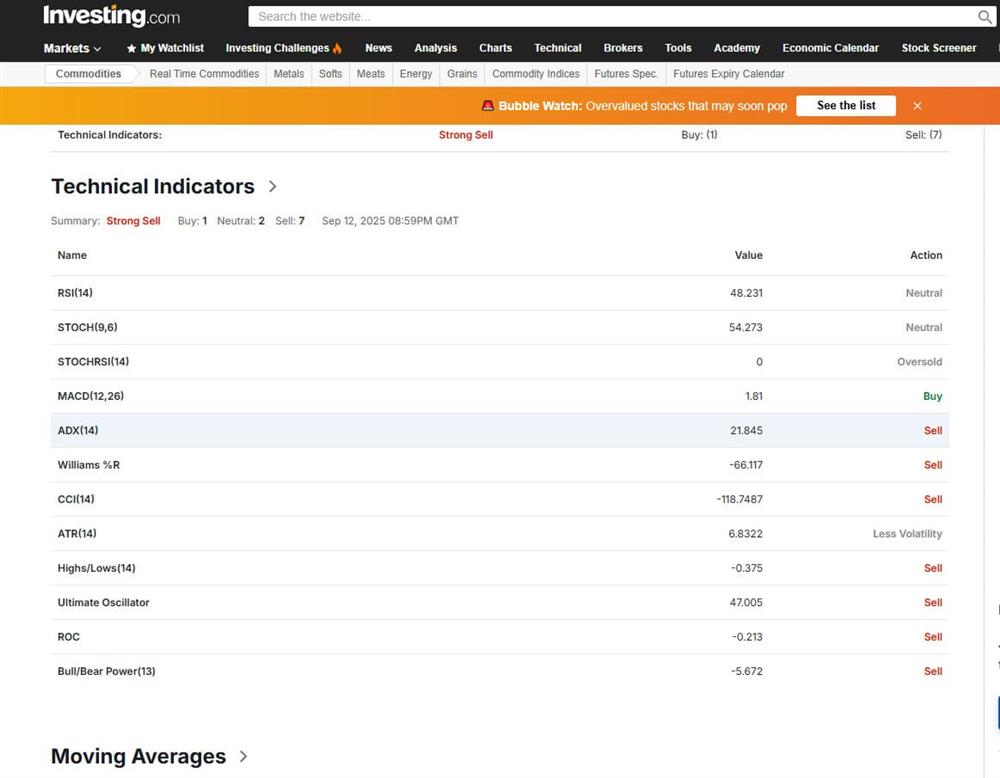Click the ATR(14) row name
1000x778 pixels.
click(x=77, y=534)
